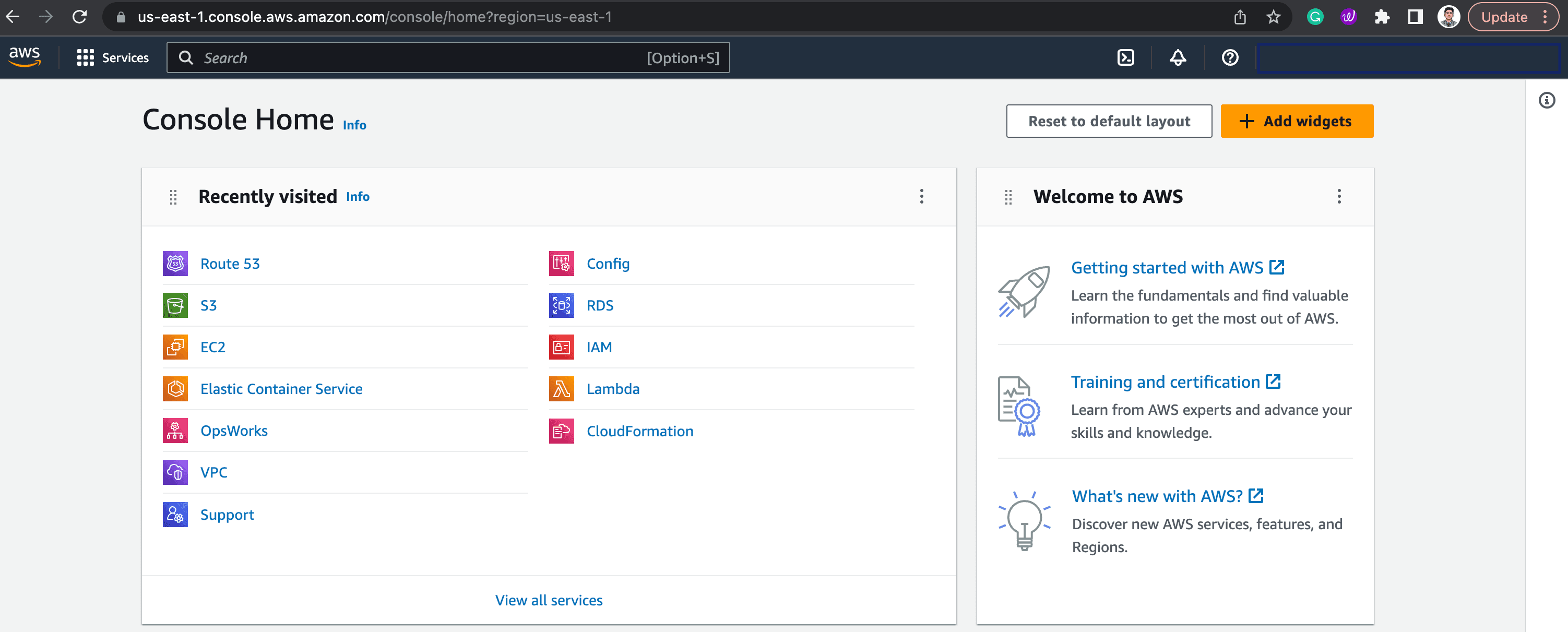The height and width of the screenshot is (632, 1568).
Task: Click the CloudFormation service icon
Action: (561, 431)
